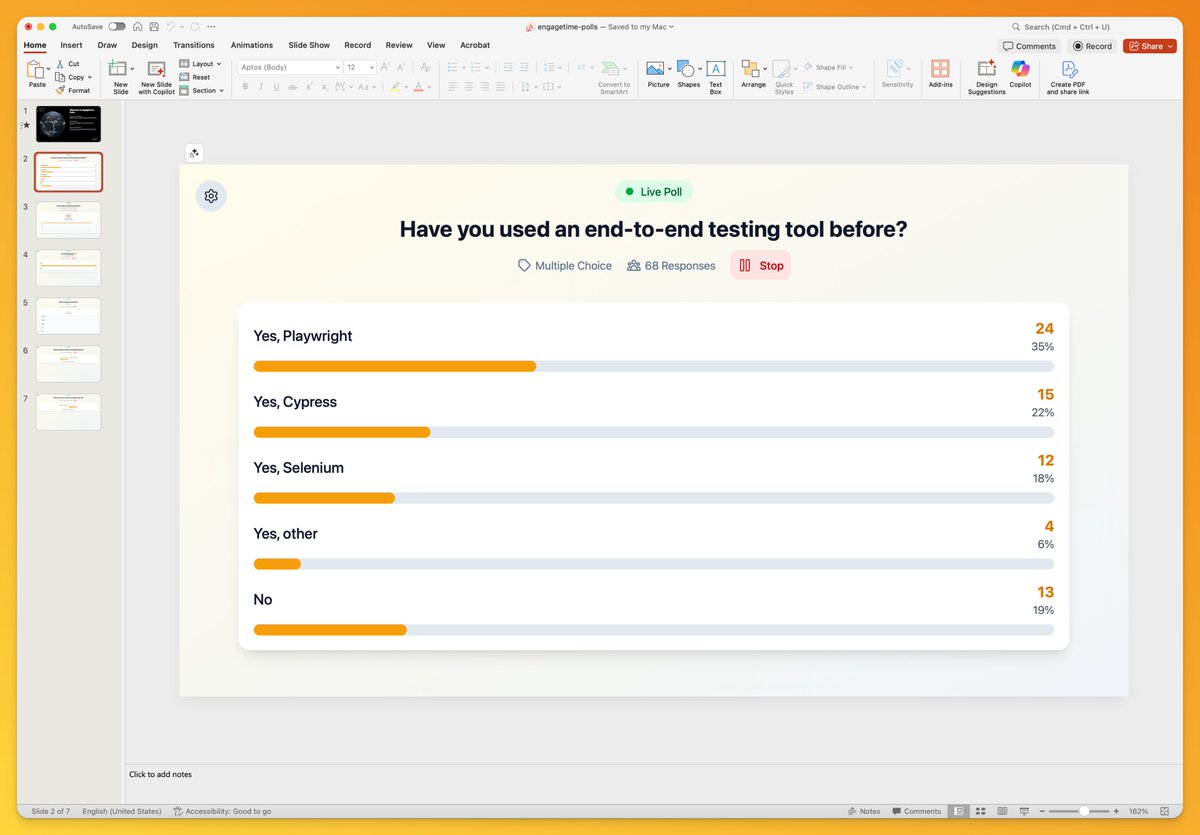This screenshot has height=835, width=1200.
Task: Select slide 5 thumbnail in the sidebar
Action: coord(67,315)
